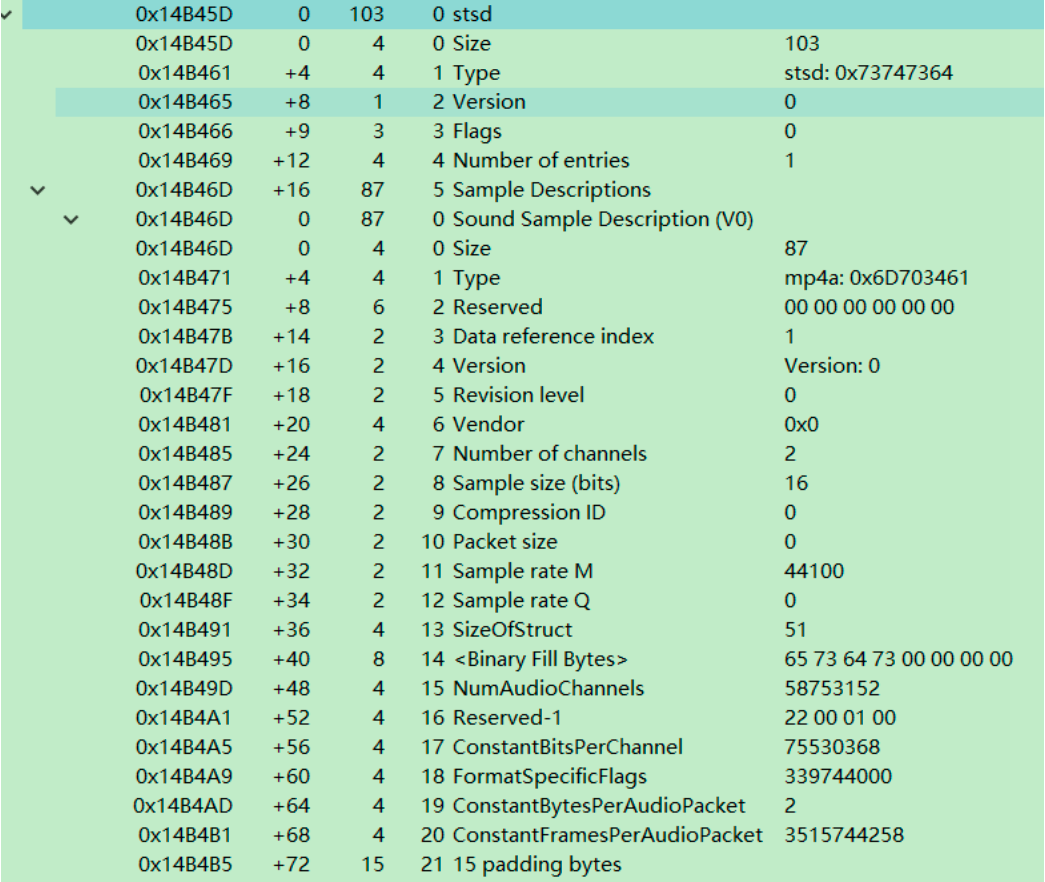This screenshot has height=882, width=1045.
Task: Click the stsd Size value 103
Action: pos(802,43)
